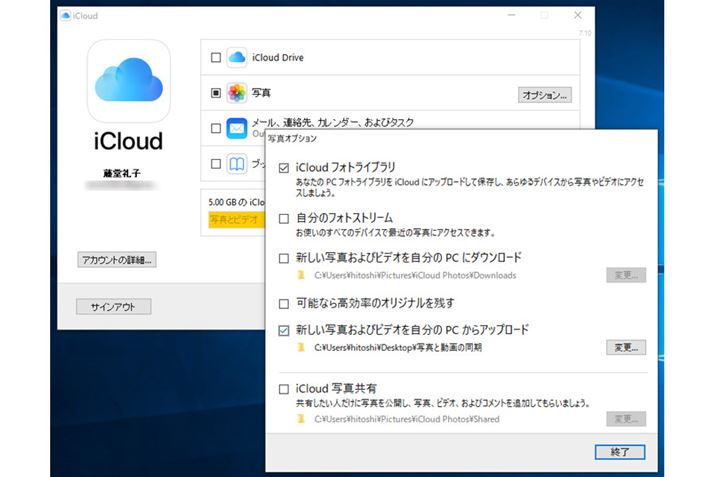This screenshot has height=477, width=715.
Task: Click the iCloud Photos\Shared path text
Action: click(x=407, y=419)
